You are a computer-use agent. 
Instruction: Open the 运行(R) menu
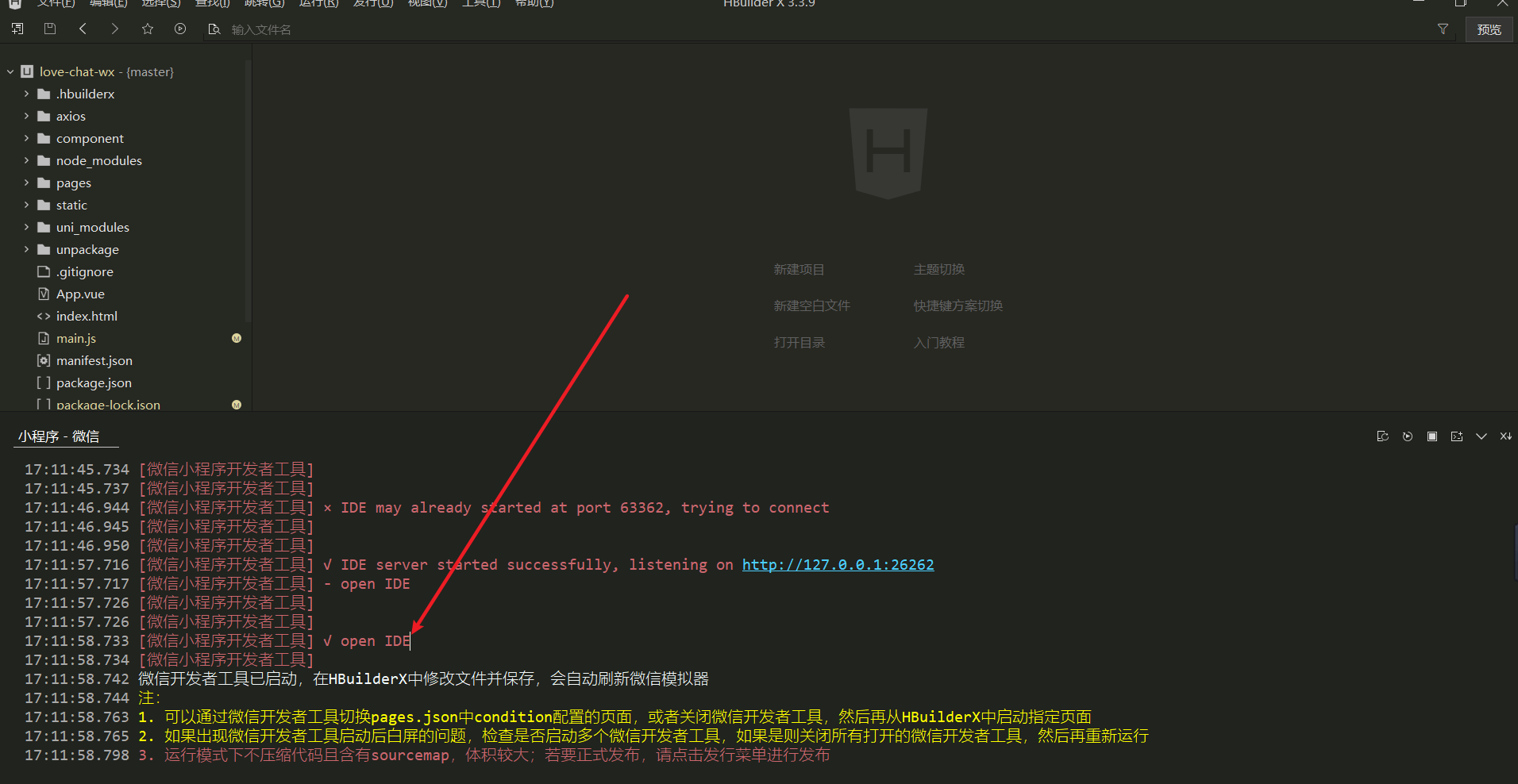click(x=318, y=4)
